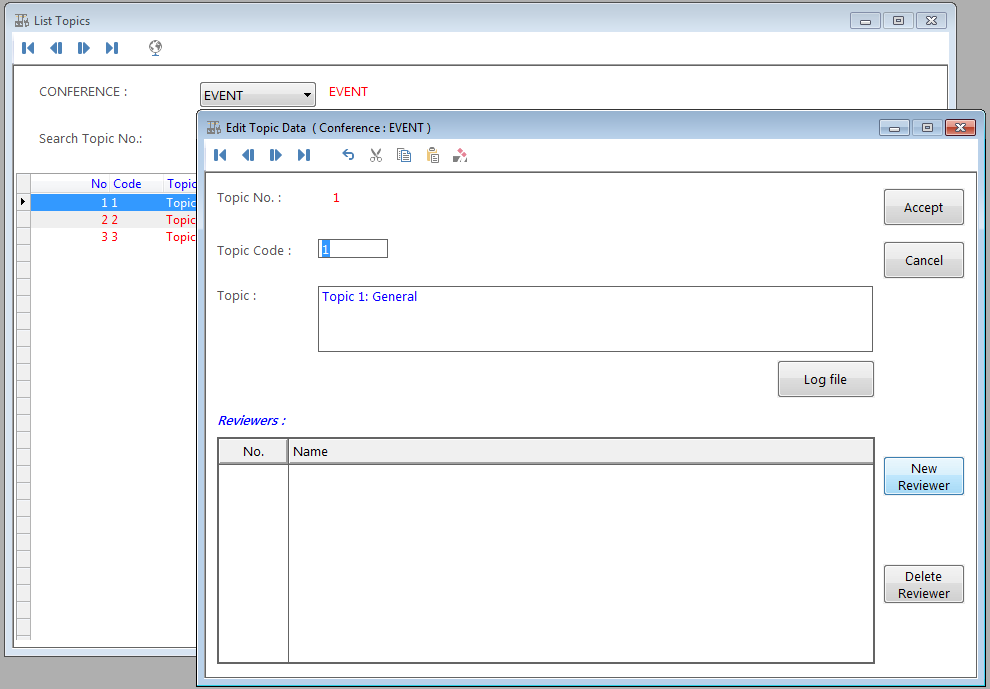Go to next record in Edit Topic toolbar
This screenshot has width=990, height=689.
click(276, 155)
